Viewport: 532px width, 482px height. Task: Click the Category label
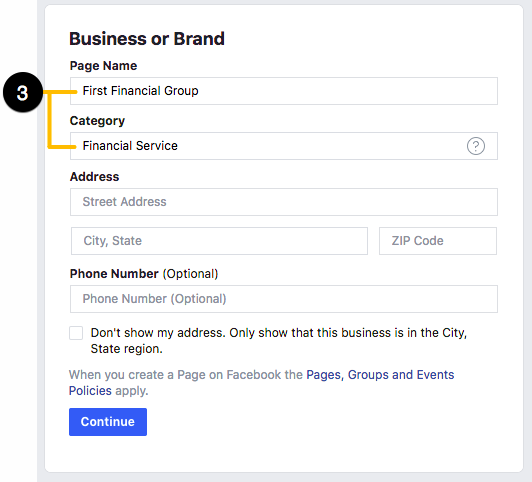pyautogui.click(x=97, y=121)
